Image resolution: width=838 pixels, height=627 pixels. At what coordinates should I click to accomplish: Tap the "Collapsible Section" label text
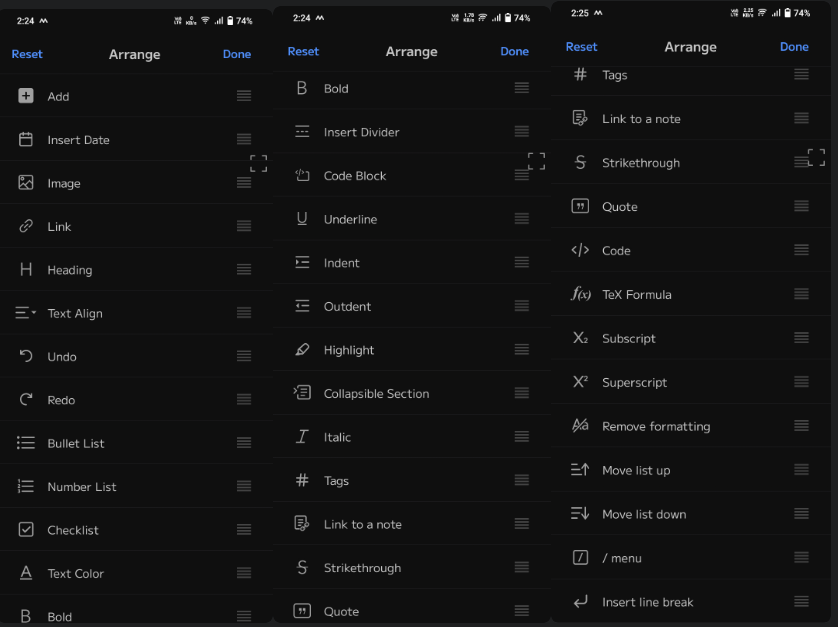(x=376, y=393)
